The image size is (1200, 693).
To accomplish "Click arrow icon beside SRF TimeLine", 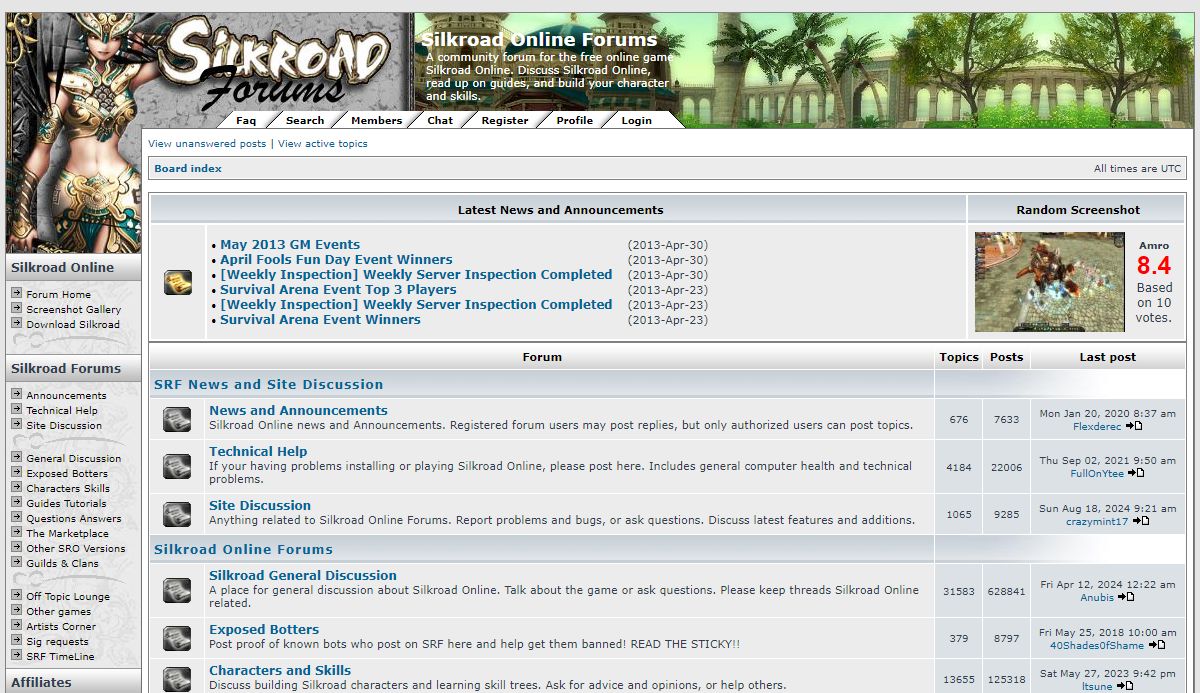I will coord(17,656).
